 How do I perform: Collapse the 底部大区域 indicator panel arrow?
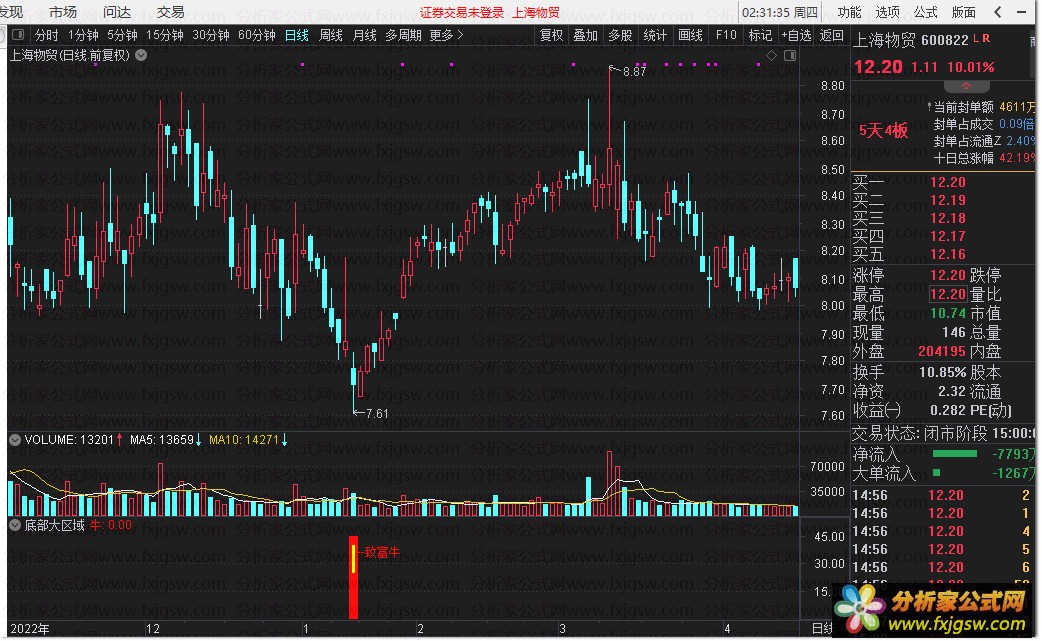pos(15,525)
